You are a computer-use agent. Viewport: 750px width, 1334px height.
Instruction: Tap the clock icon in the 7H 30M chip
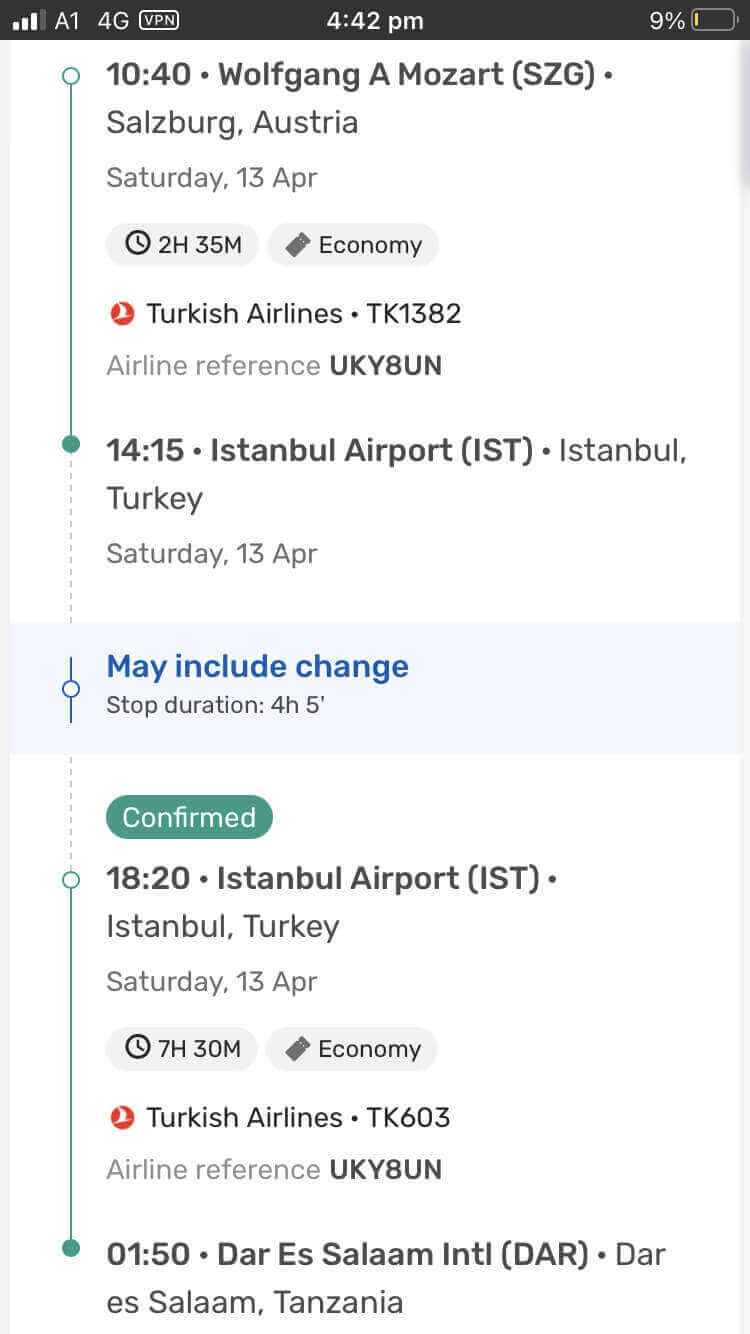coord(138,1048)
